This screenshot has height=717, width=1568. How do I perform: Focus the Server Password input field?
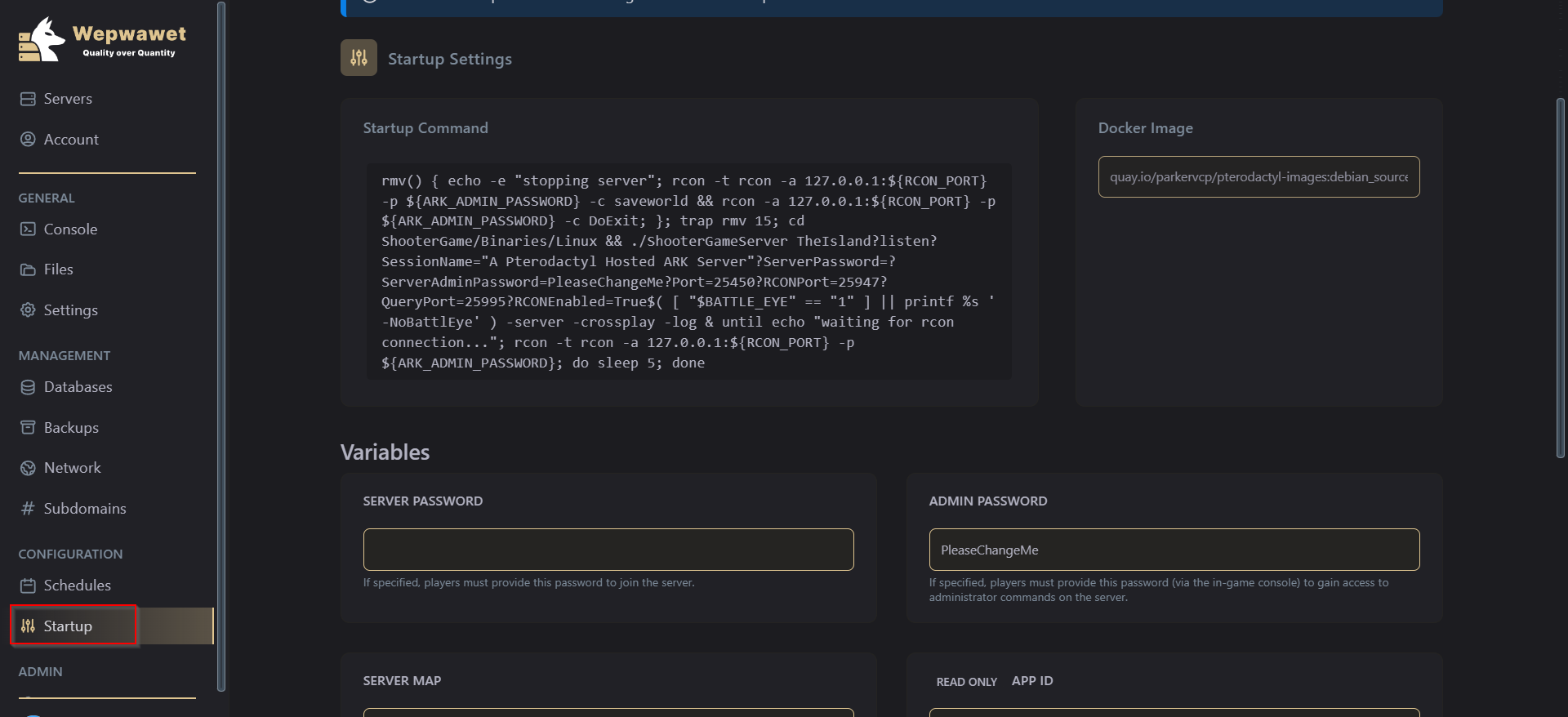(x=608, y=550)
